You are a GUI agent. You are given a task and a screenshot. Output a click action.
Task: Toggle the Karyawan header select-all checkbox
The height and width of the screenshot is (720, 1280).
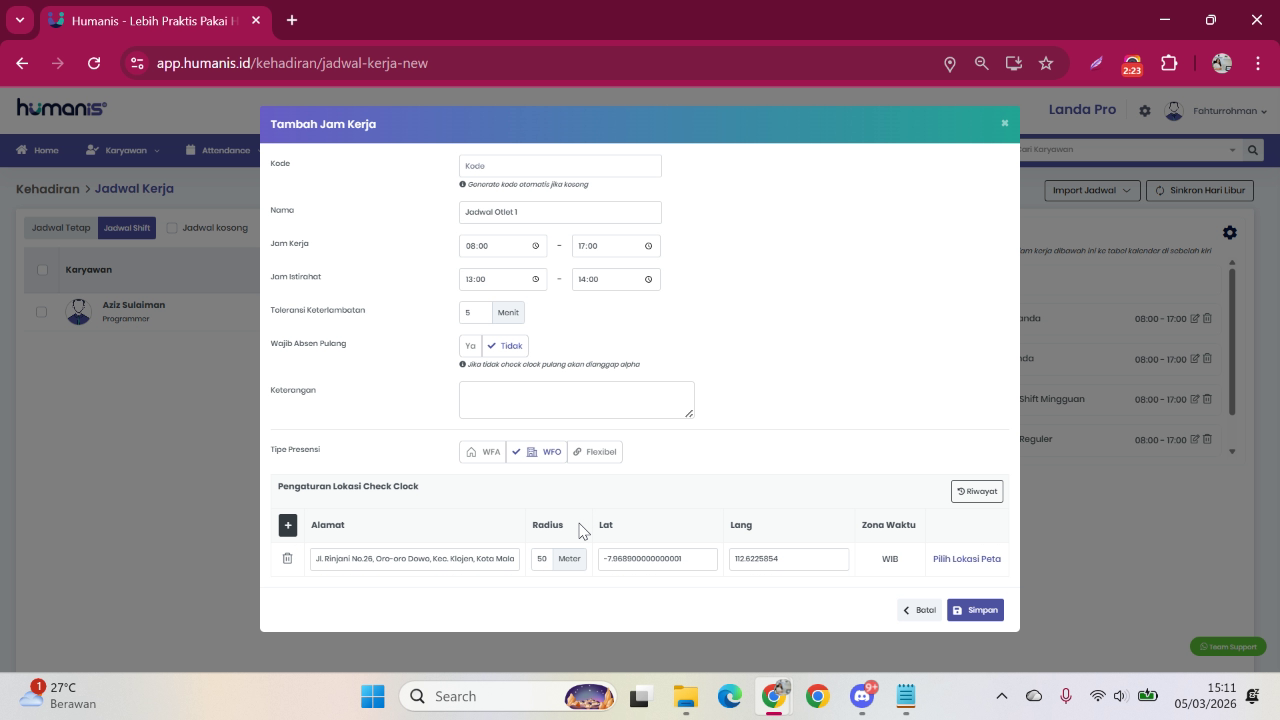(42, 270)
